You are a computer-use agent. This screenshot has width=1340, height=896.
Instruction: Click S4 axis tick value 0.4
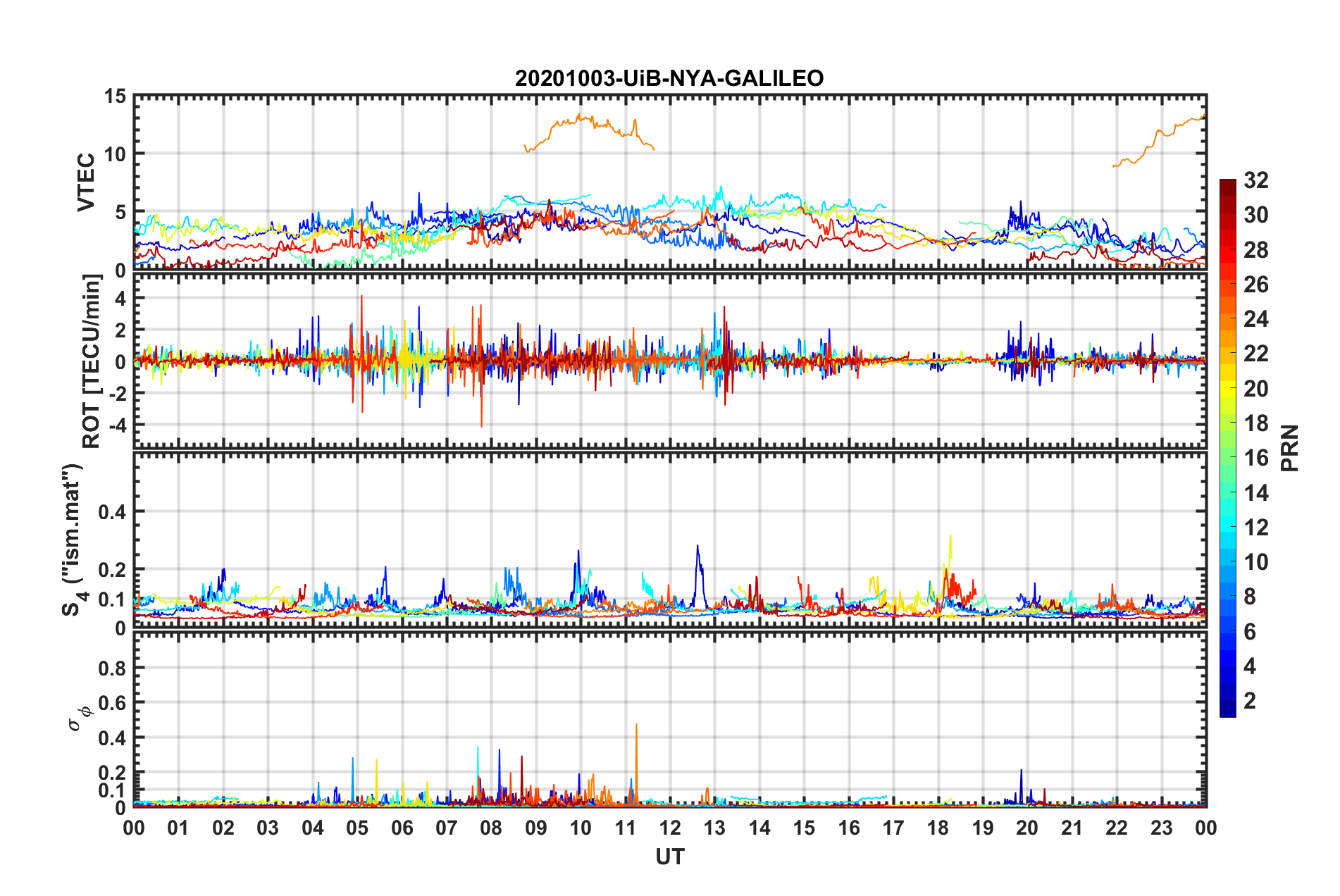coord(112,512)
